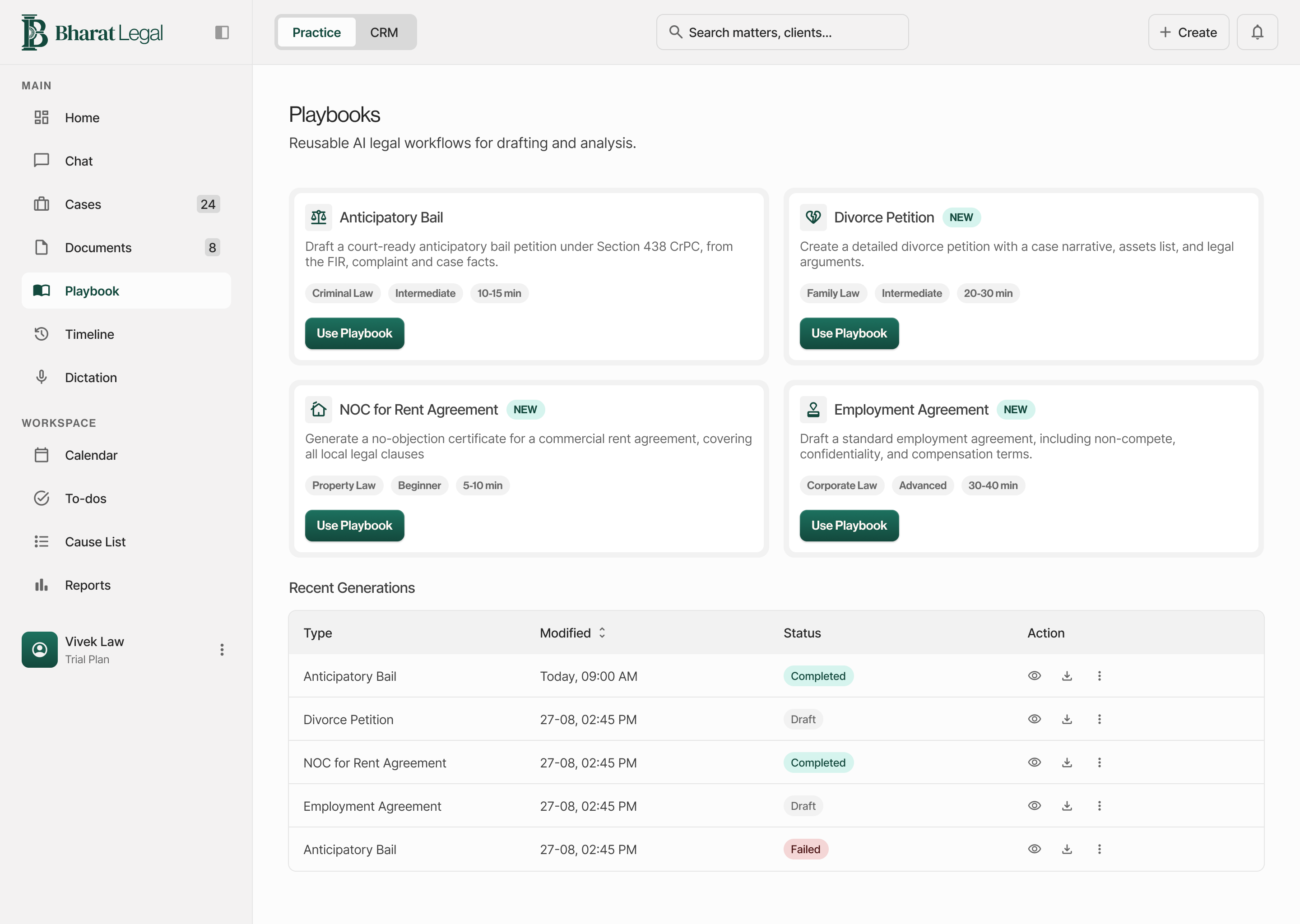1300x924 pixels.
Task: Open notifications bell
Action: [x=1257, y=32]
